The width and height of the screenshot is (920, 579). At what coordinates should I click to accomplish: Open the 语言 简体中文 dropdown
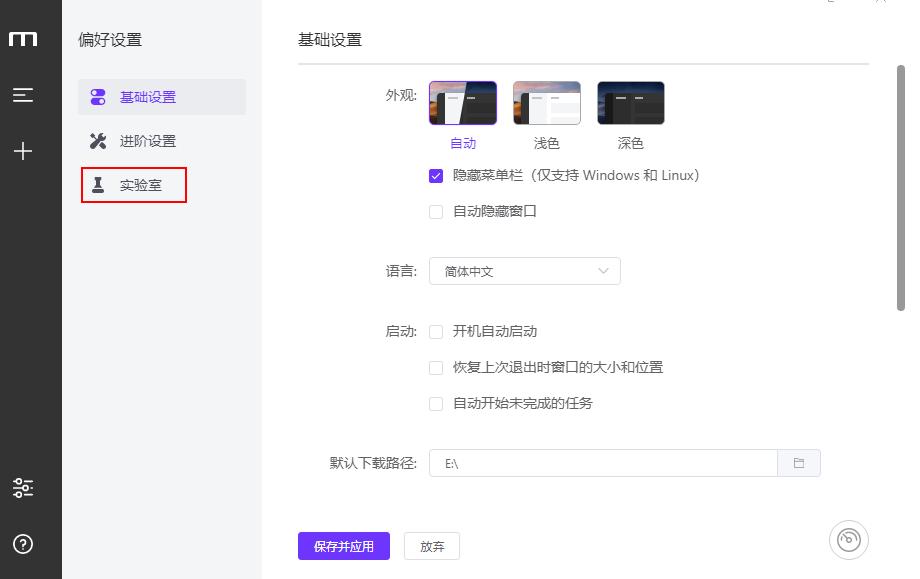(x=525, y=271)
